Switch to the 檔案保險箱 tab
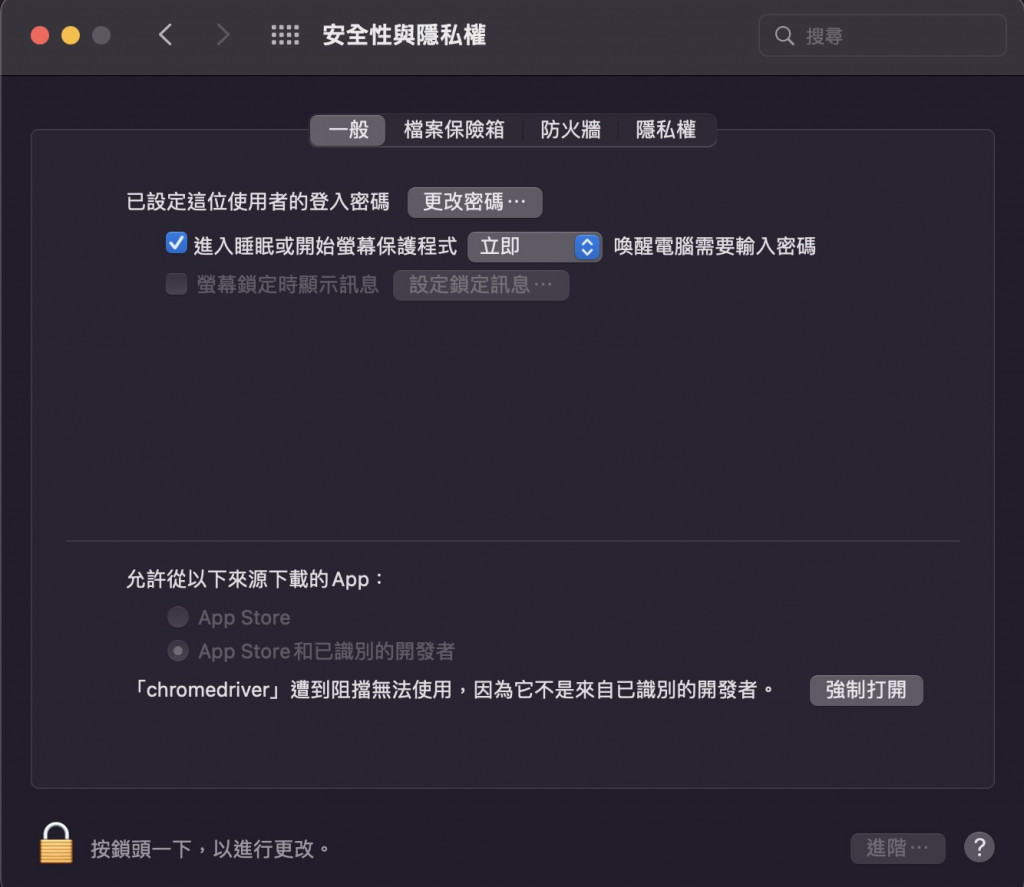 click(454, 129)
